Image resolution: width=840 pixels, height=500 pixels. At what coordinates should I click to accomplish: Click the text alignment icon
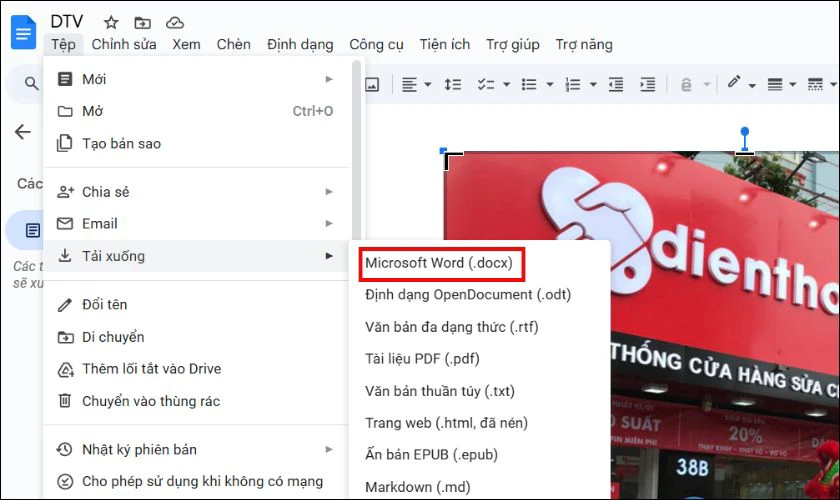point(409,84)
